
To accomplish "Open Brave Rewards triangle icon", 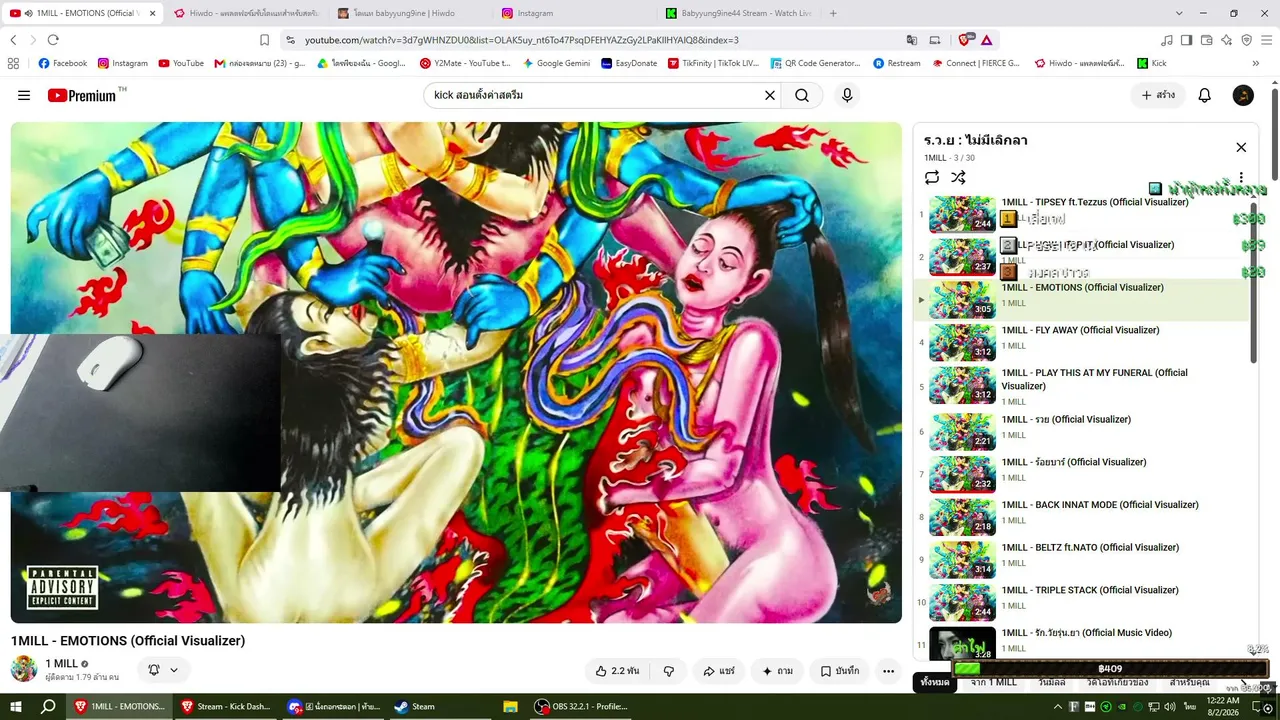I will pos(986,40).
